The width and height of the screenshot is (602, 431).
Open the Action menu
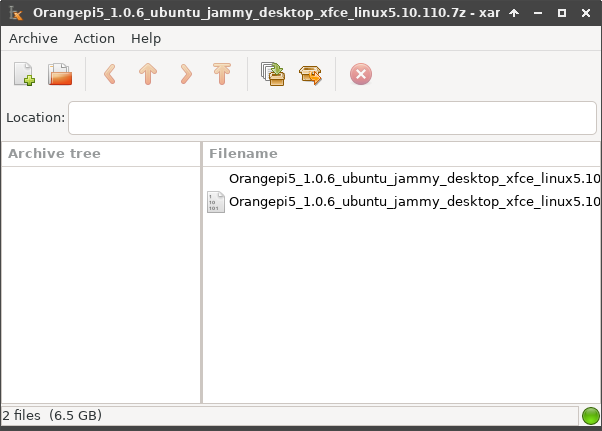[94, 38]
